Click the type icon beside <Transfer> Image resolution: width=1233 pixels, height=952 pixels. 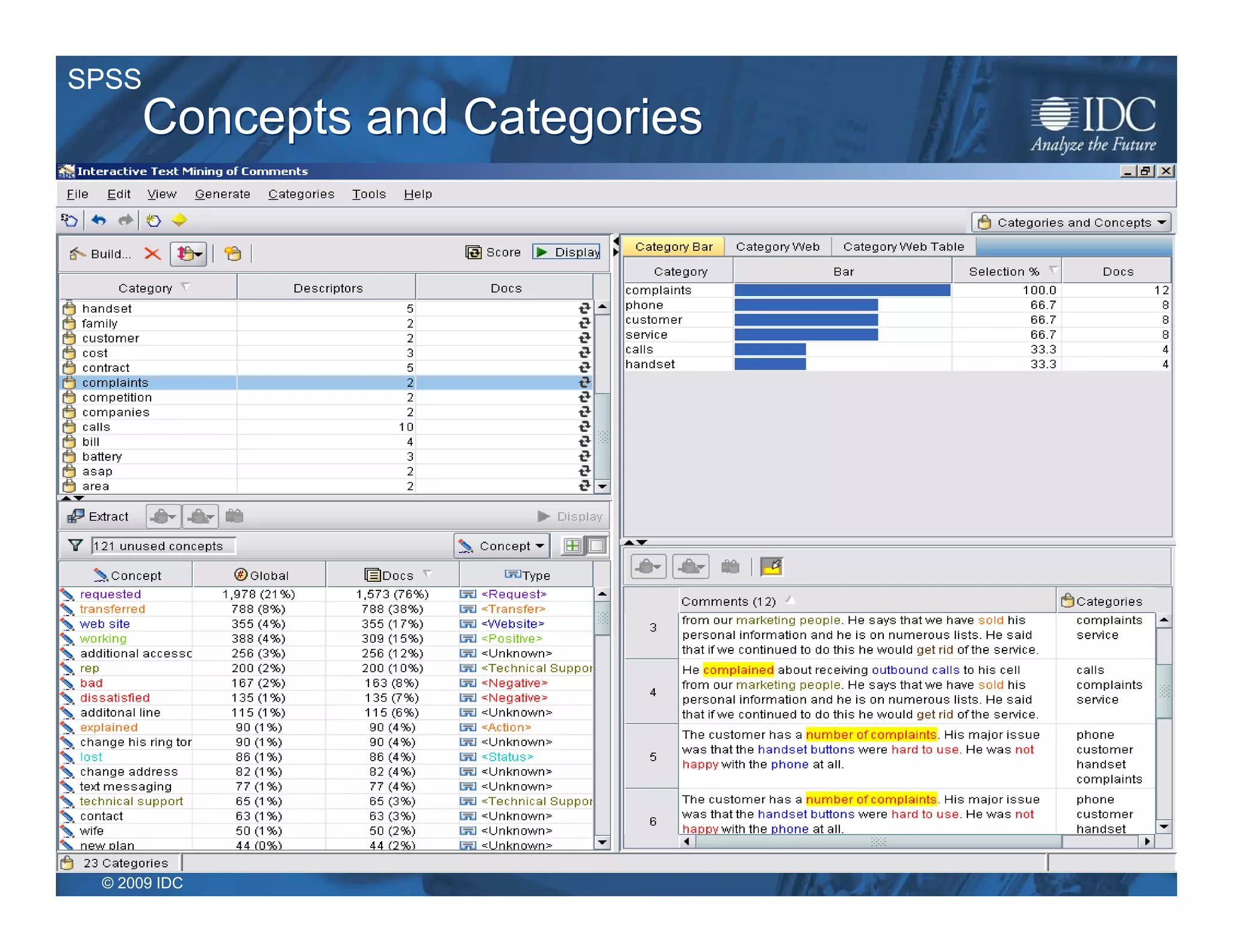pos(468,609)
